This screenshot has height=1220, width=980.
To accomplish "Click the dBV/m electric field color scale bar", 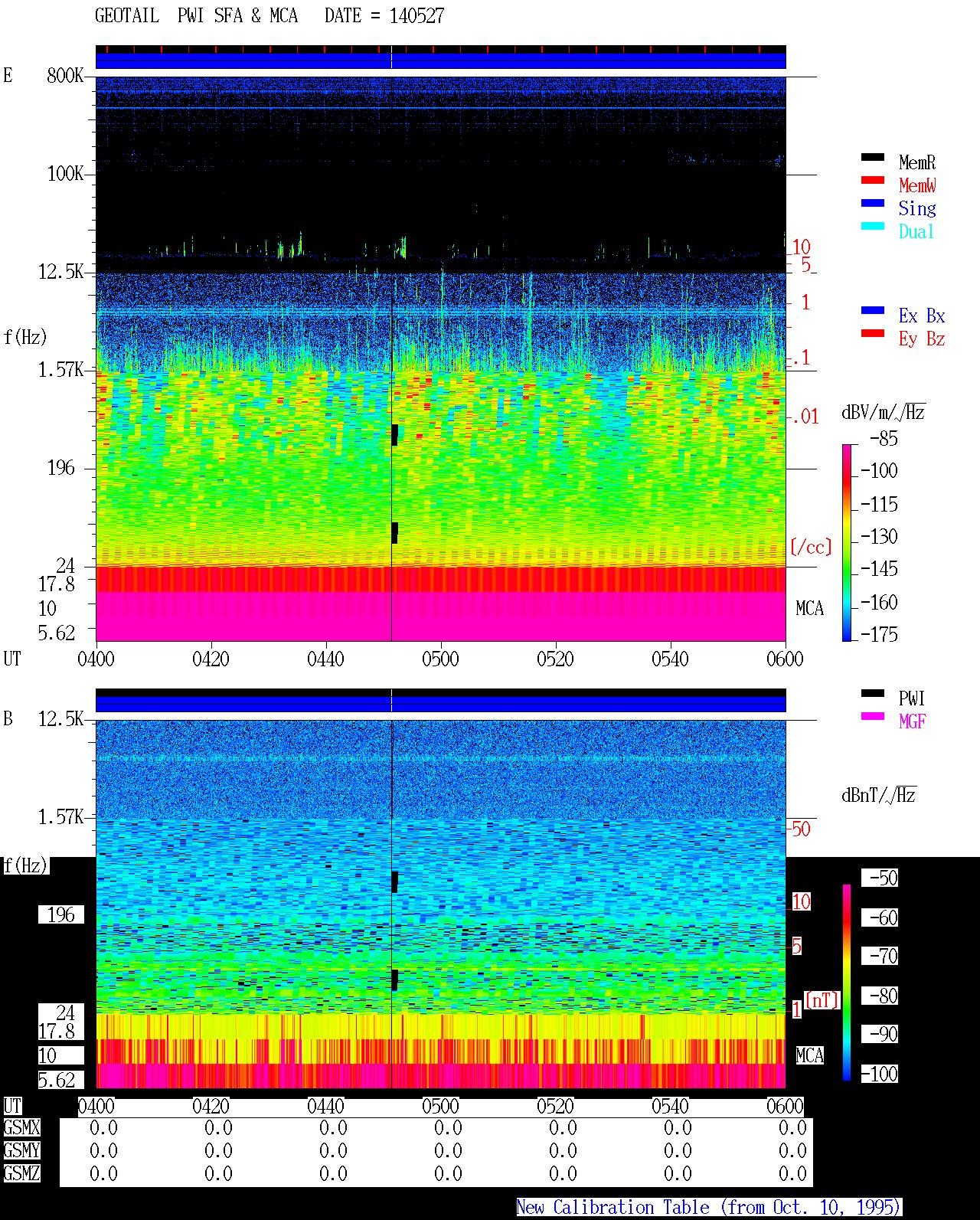I will [846, 542].
